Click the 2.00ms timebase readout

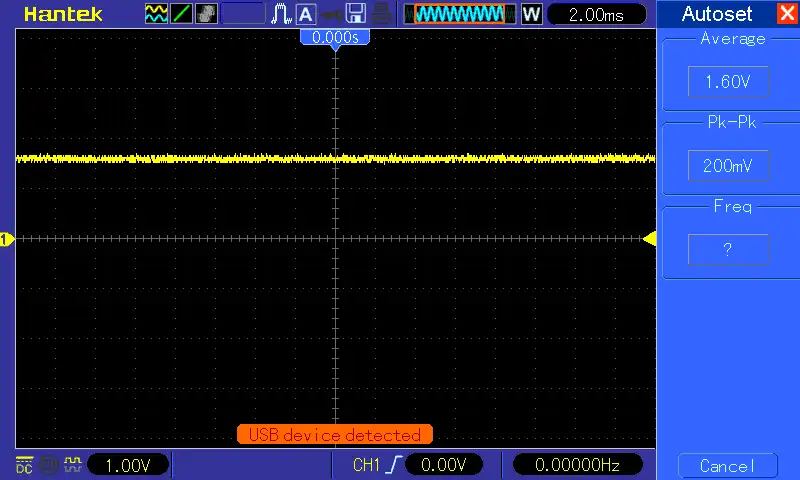coord(596,14)
